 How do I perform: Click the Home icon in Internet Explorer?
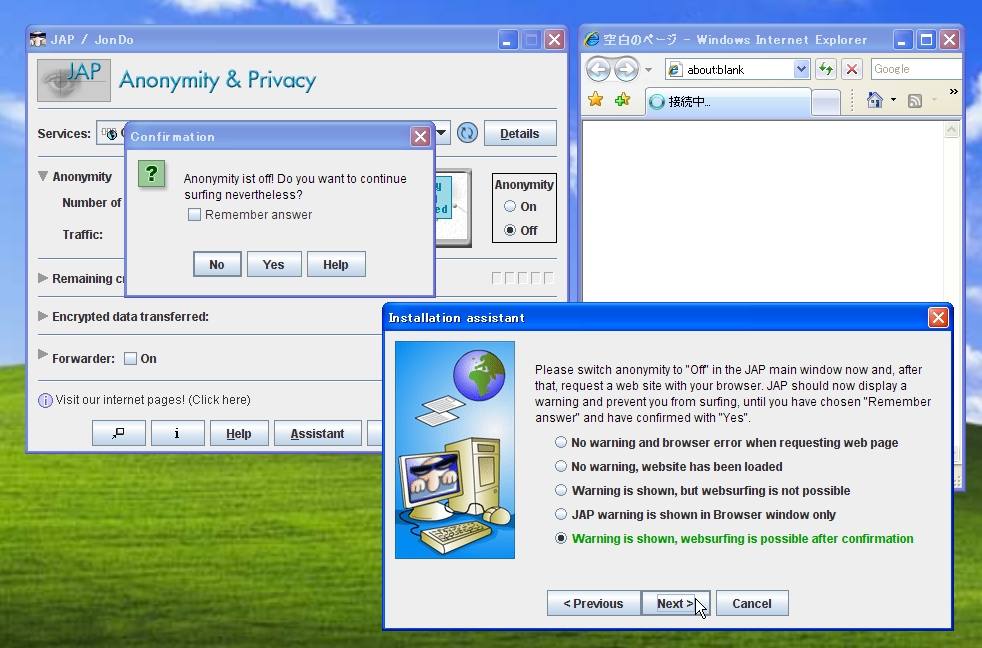(x=875, y=100)
